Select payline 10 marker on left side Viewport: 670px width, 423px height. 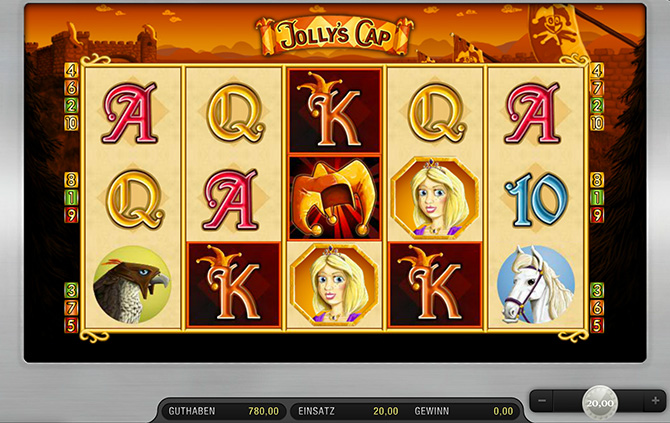point(71,123)
